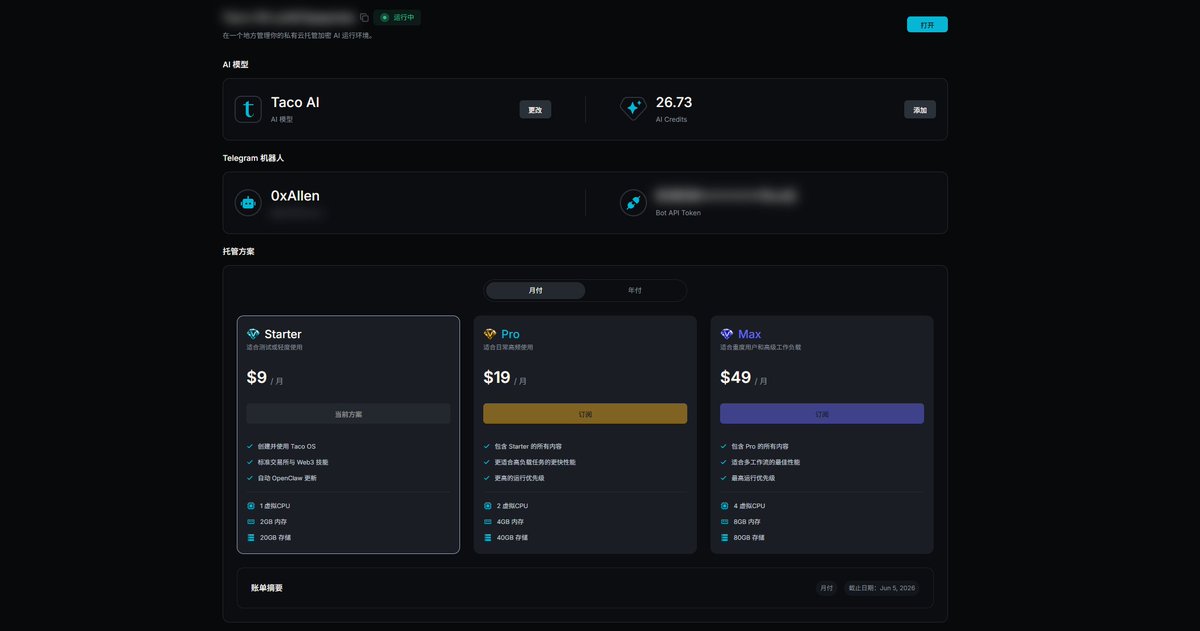Click the 打开 button at top right

pyautogui.click(x=927, y=25)
